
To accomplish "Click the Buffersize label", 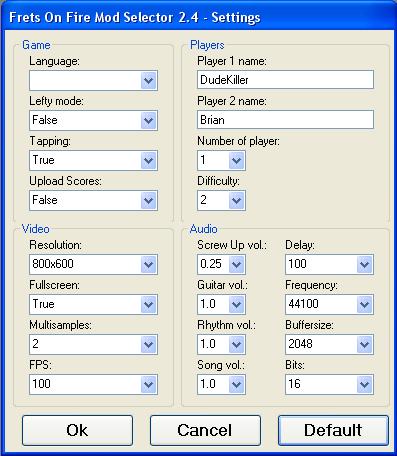I will [x=309, y=325].
